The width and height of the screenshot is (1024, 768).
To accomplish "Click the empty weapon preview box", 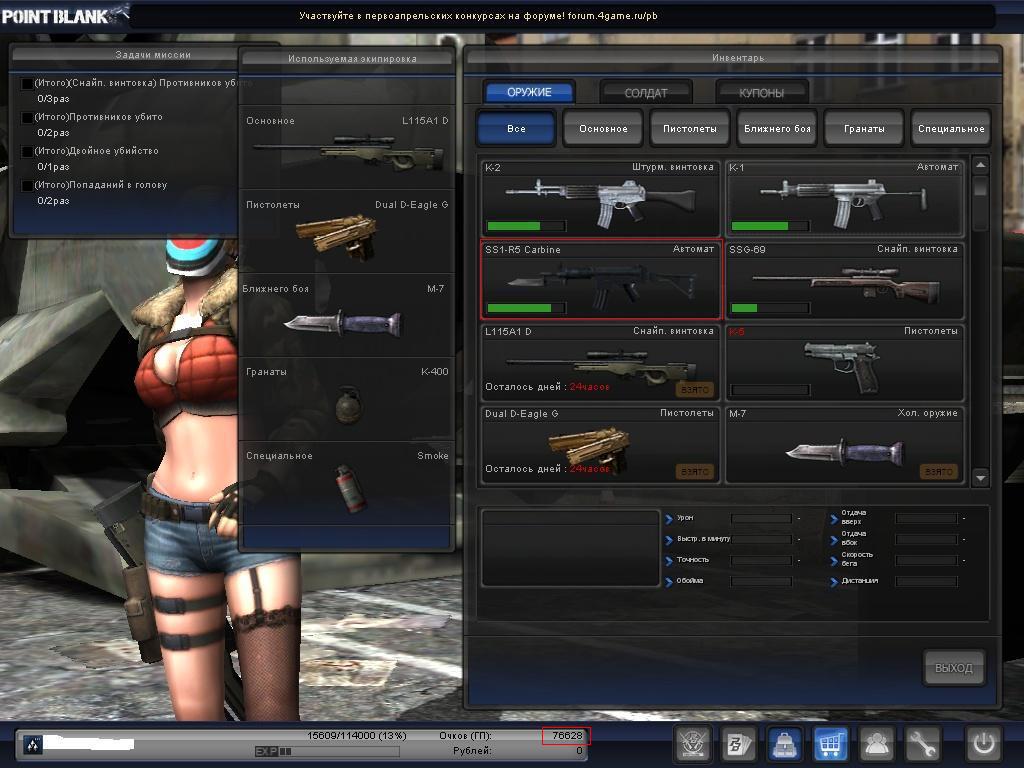I will (x=571, y=548).
